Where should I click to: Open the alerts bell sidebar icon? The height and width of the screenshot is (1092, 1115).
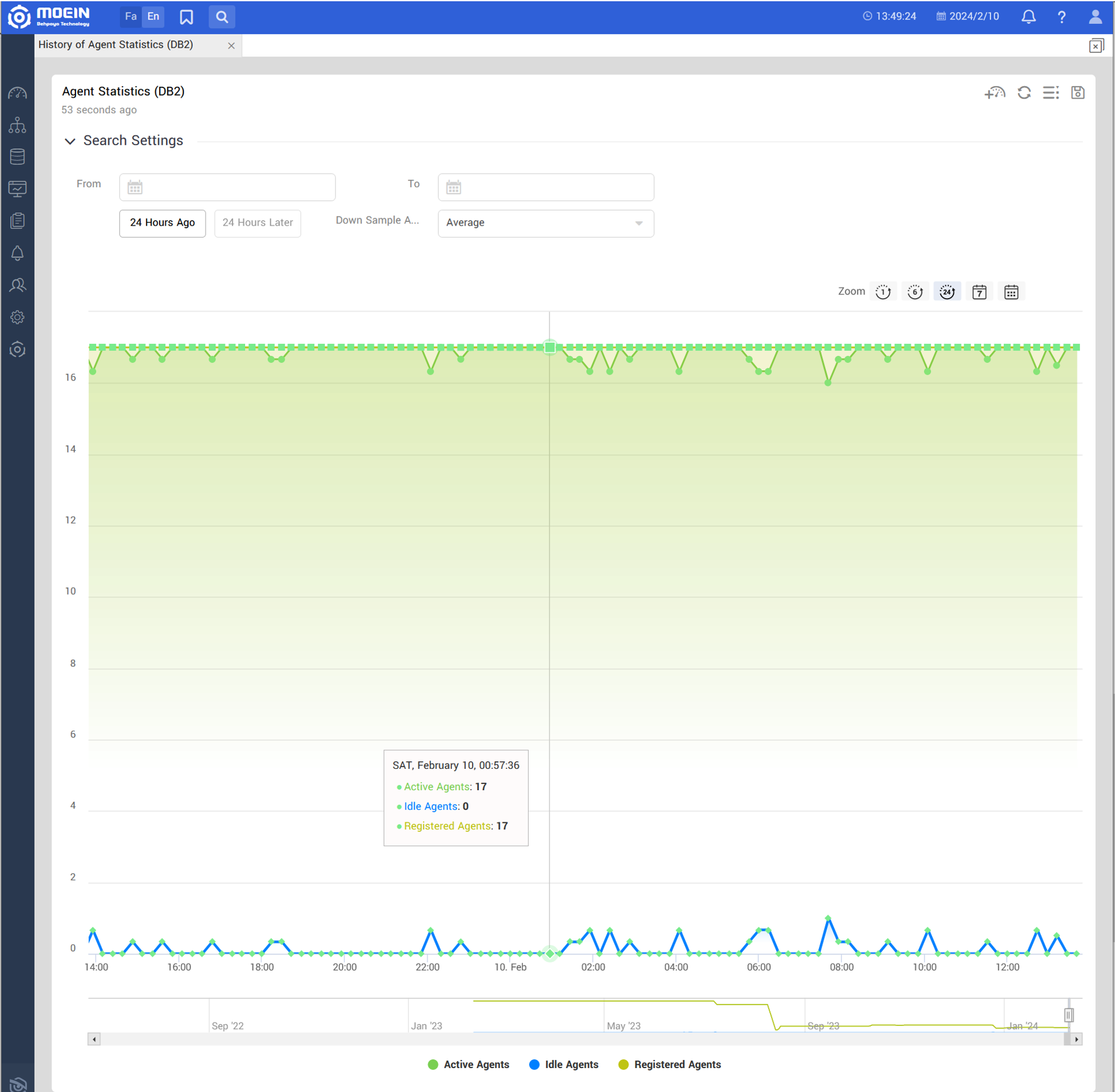(x=18, y=253)
